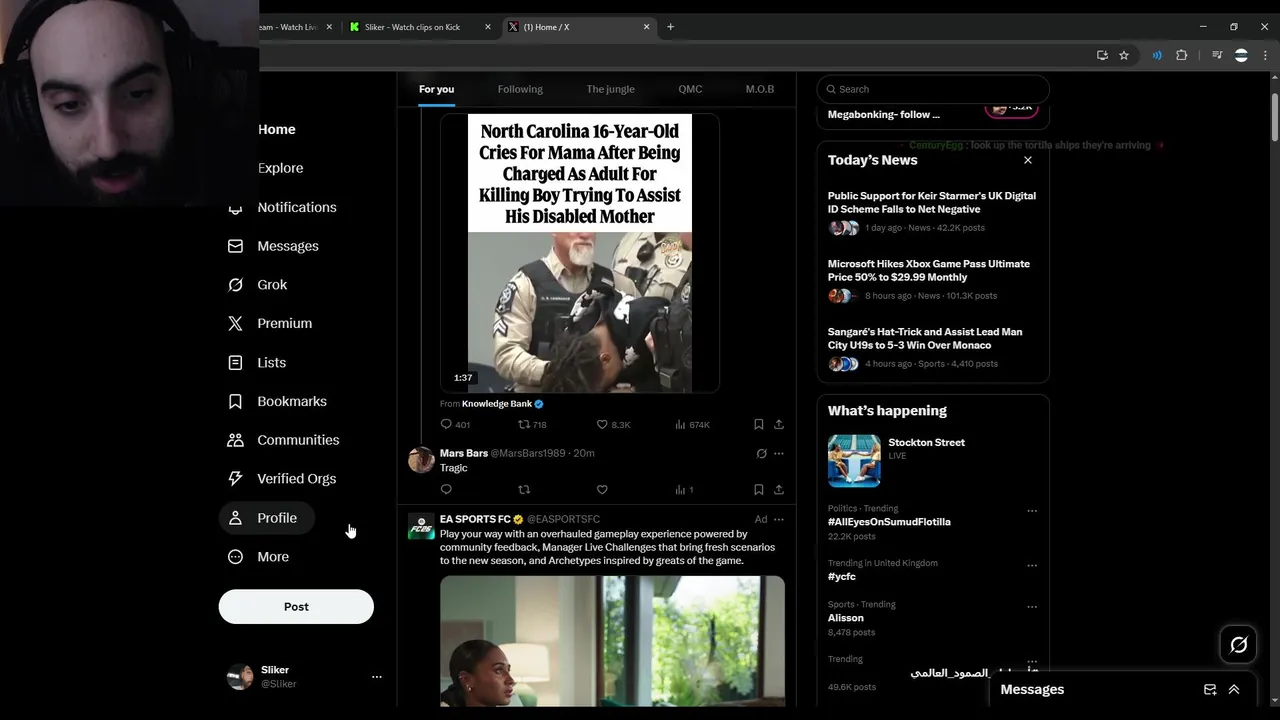The width and height of the screenshot is (1280, 720).
Task: Open Grok from the sidebar
Action: [258, 285]
